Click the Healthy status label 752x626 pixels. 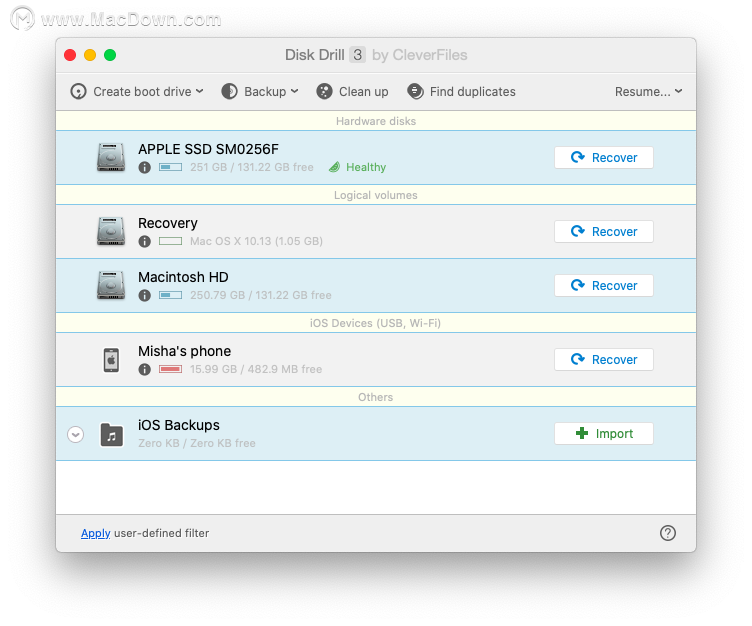click(366, 167)
